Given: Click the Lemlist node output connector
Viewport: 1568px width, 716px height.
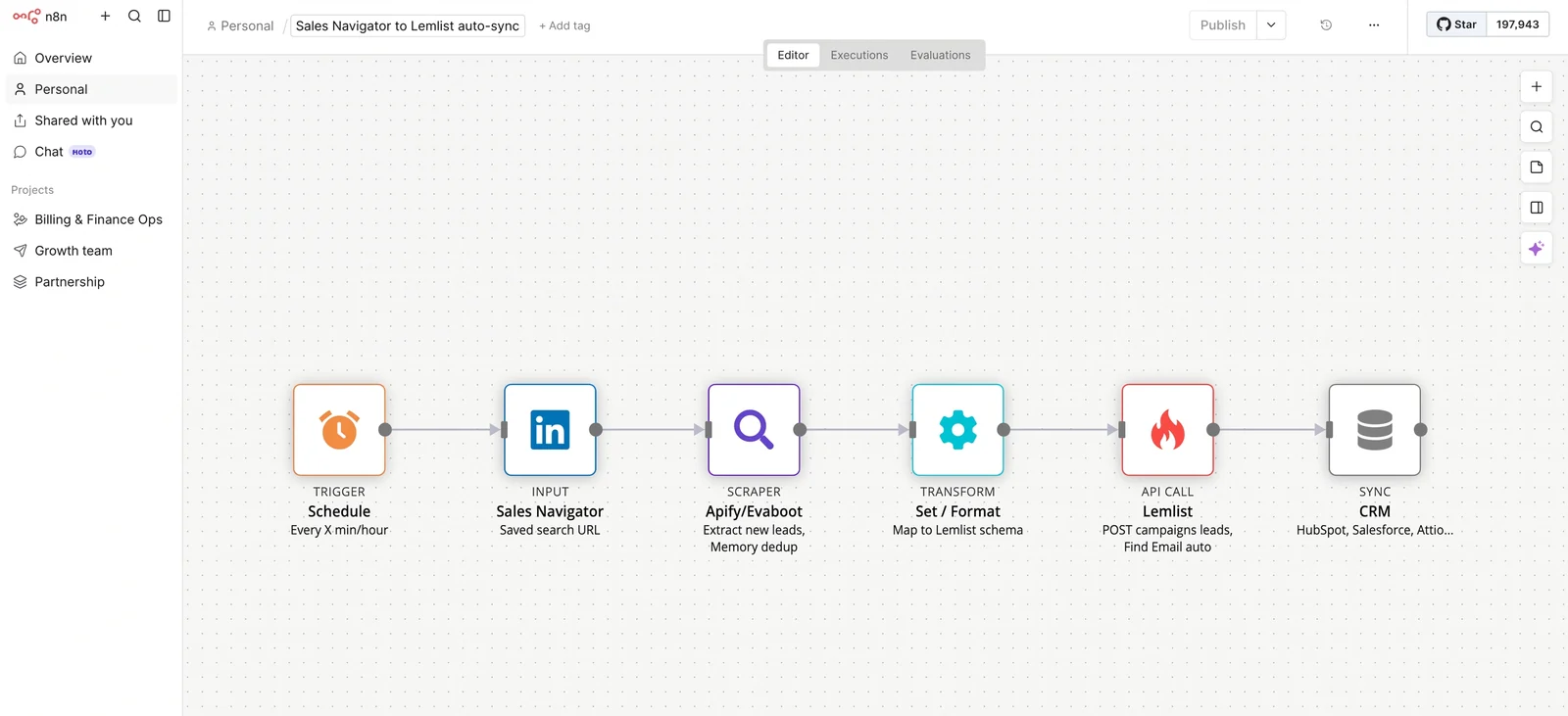Looking at the screenshot, I should (1213, 430).
